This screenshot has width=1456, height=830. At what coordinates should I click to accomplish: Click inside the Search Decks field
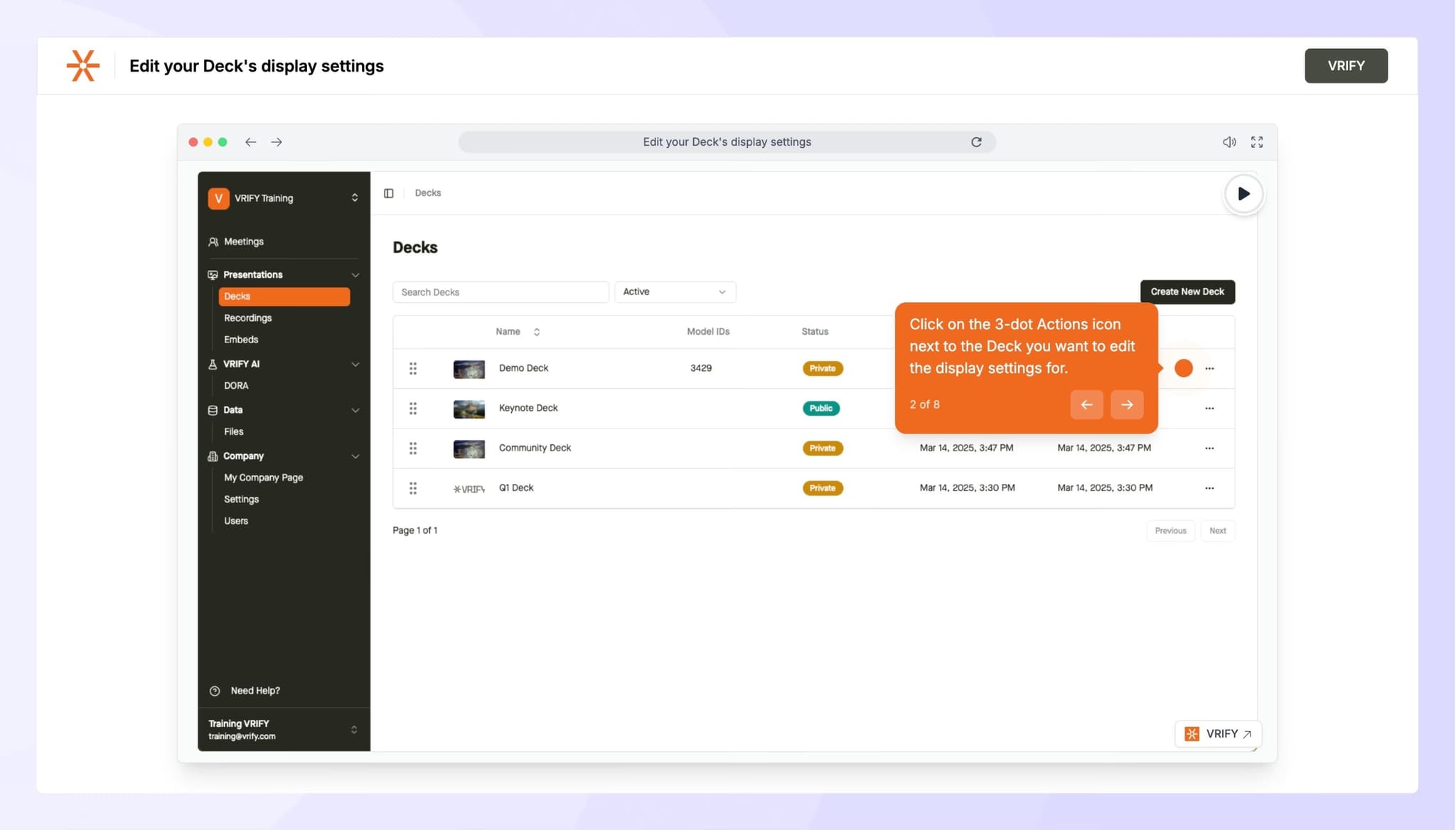pyautogui.click(x=500, y=291)
